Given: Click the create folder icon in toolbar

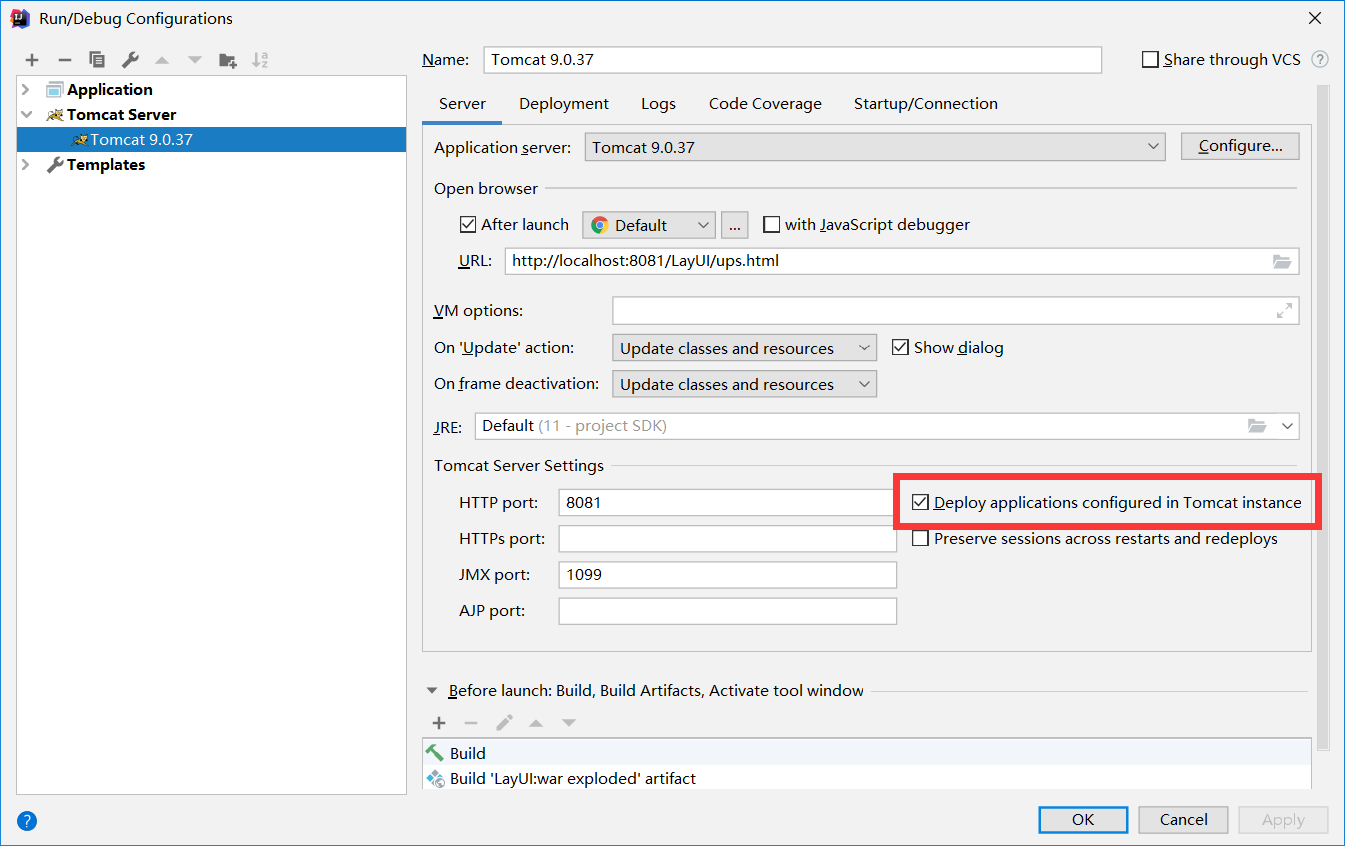Looking at the screenshot, I should point(228,60).
